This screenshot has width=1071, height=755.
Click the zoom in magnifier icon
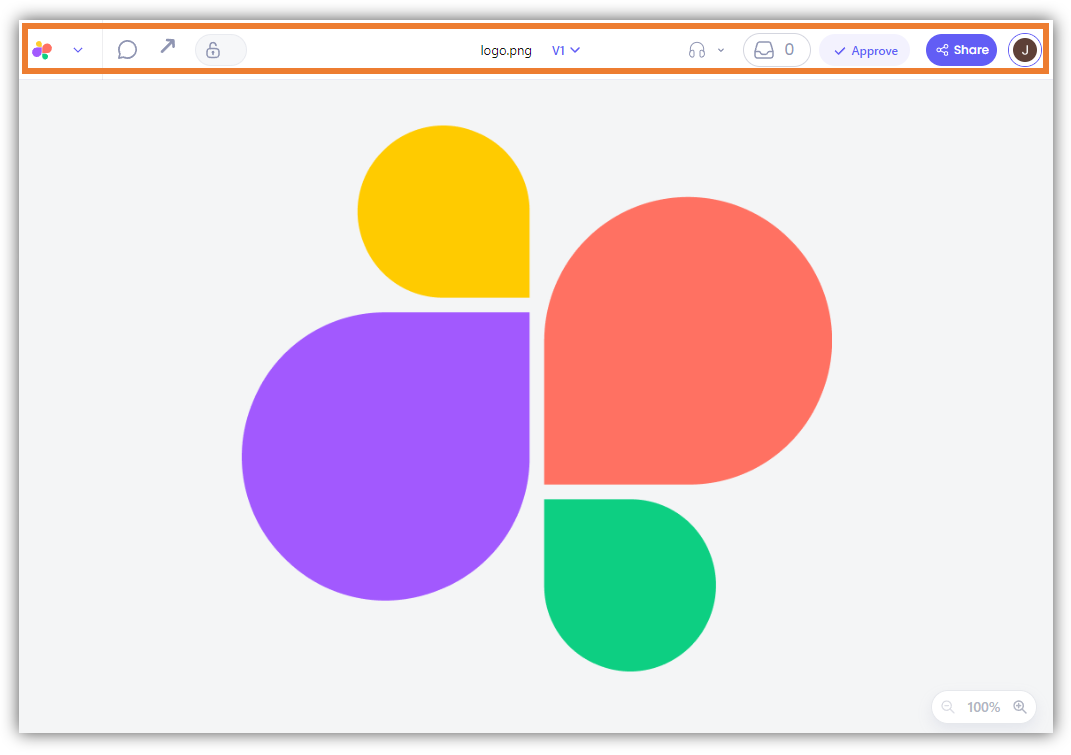click(1020, 706)
